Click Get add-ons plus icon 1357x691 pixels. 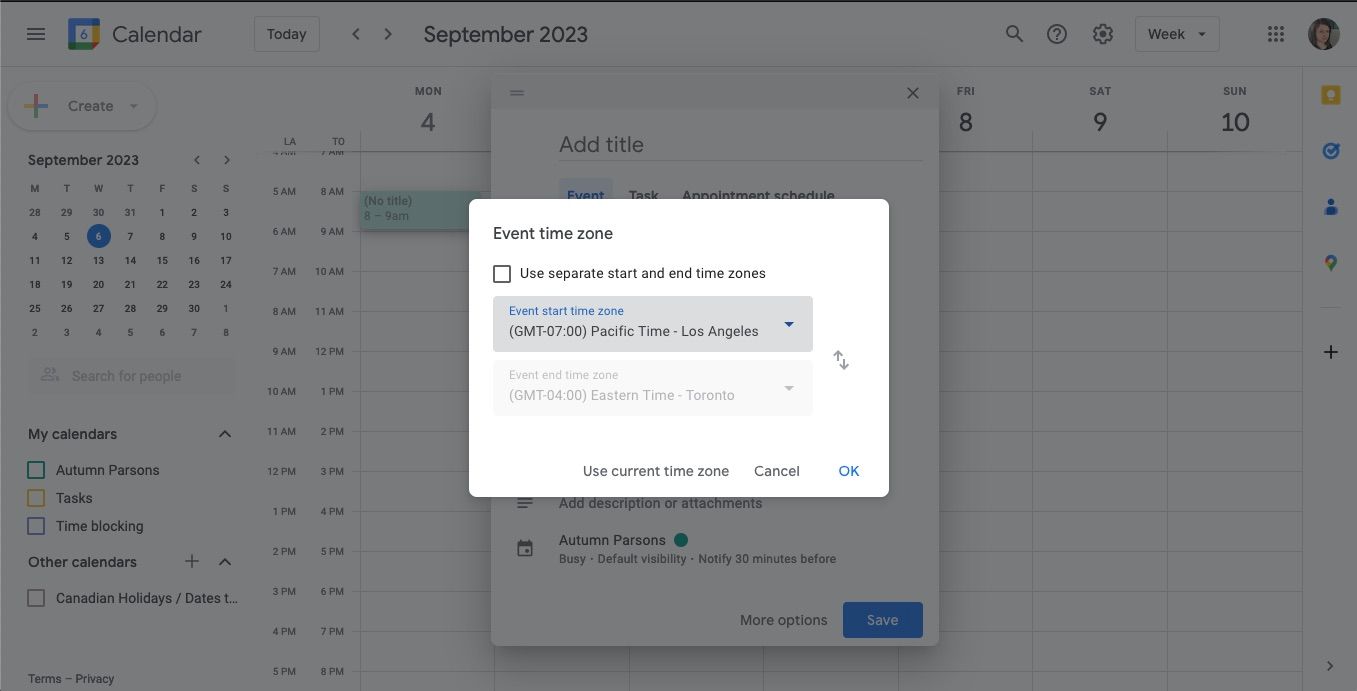1330,352
